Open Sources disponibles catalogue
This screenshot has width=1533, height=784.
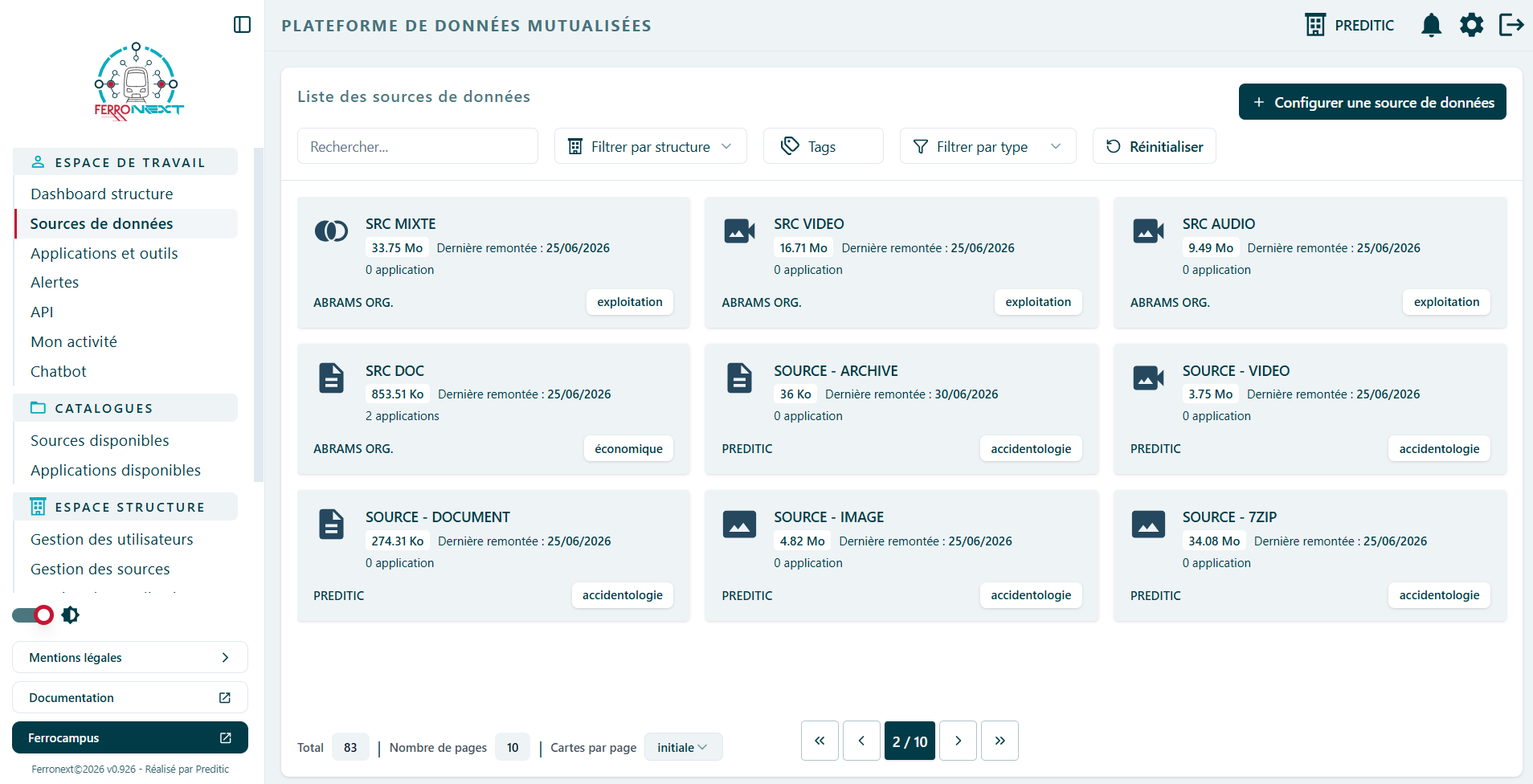(x=100, y=440)
